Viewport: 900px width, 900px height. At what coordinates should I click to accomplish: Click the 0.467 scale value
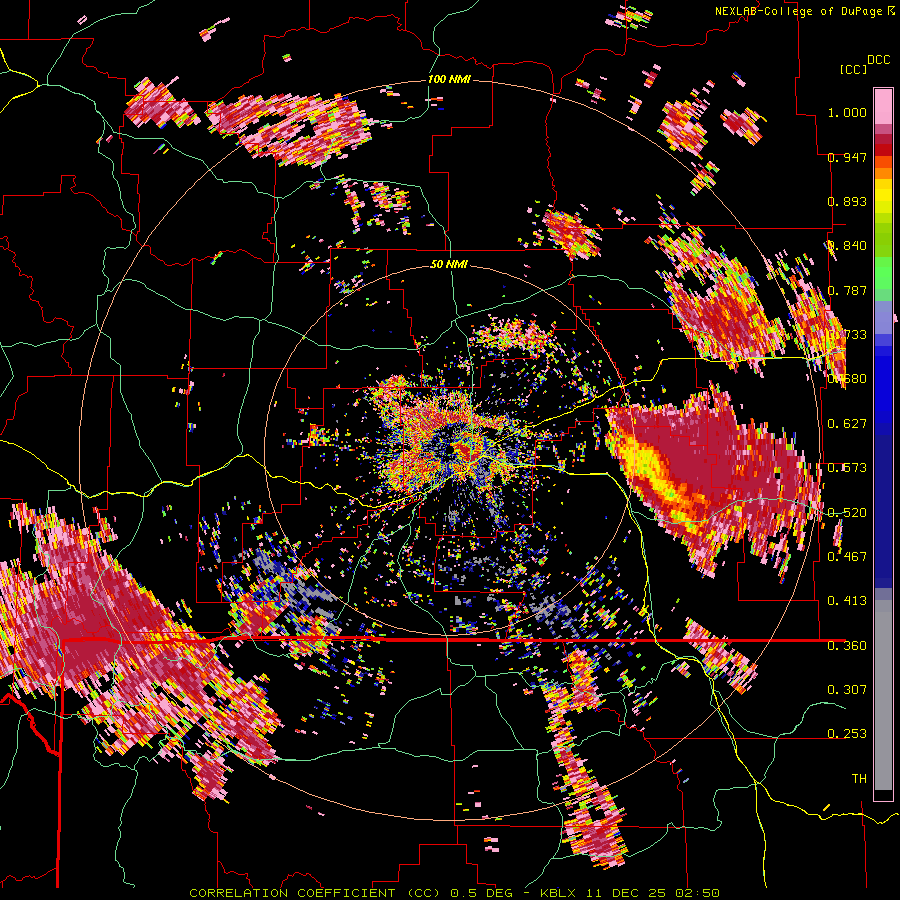(x=847, y=557)
